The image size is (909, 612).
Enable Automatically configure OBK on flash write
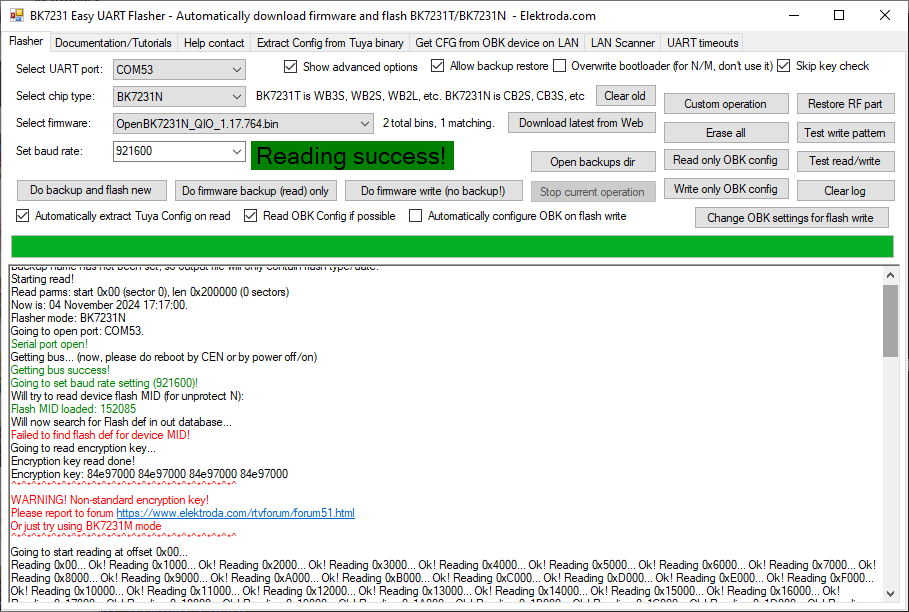coord(416,216)
